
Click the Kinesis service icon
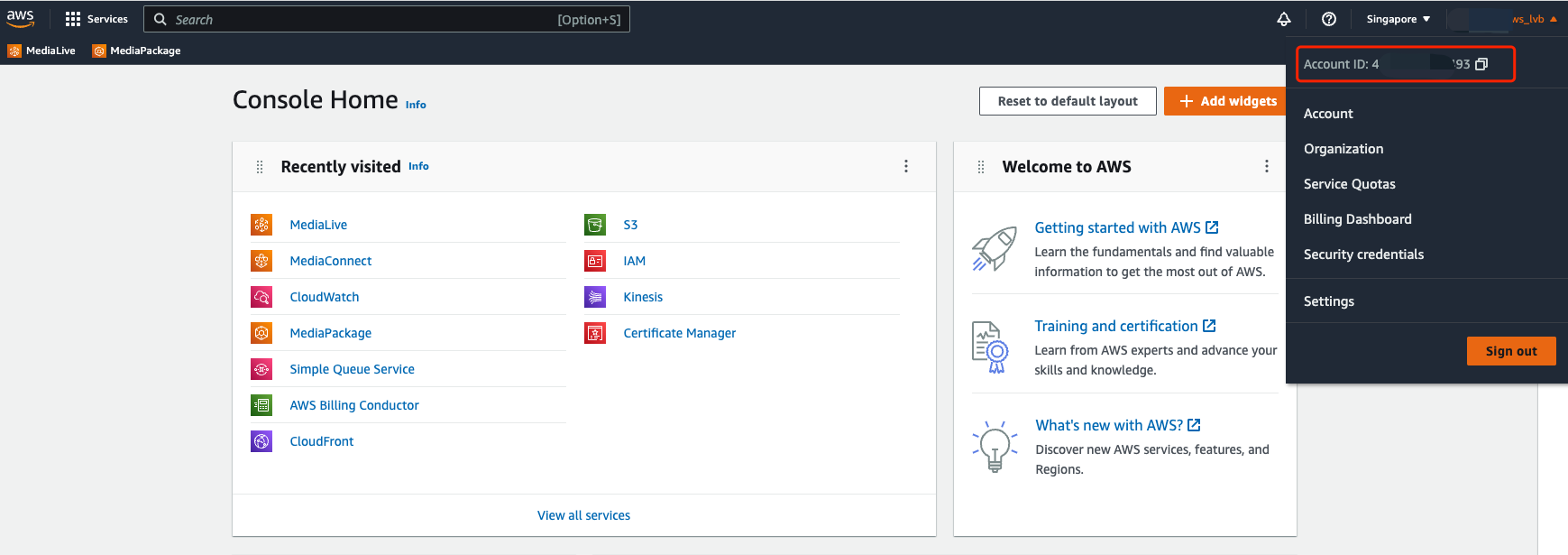click(595, 297)
